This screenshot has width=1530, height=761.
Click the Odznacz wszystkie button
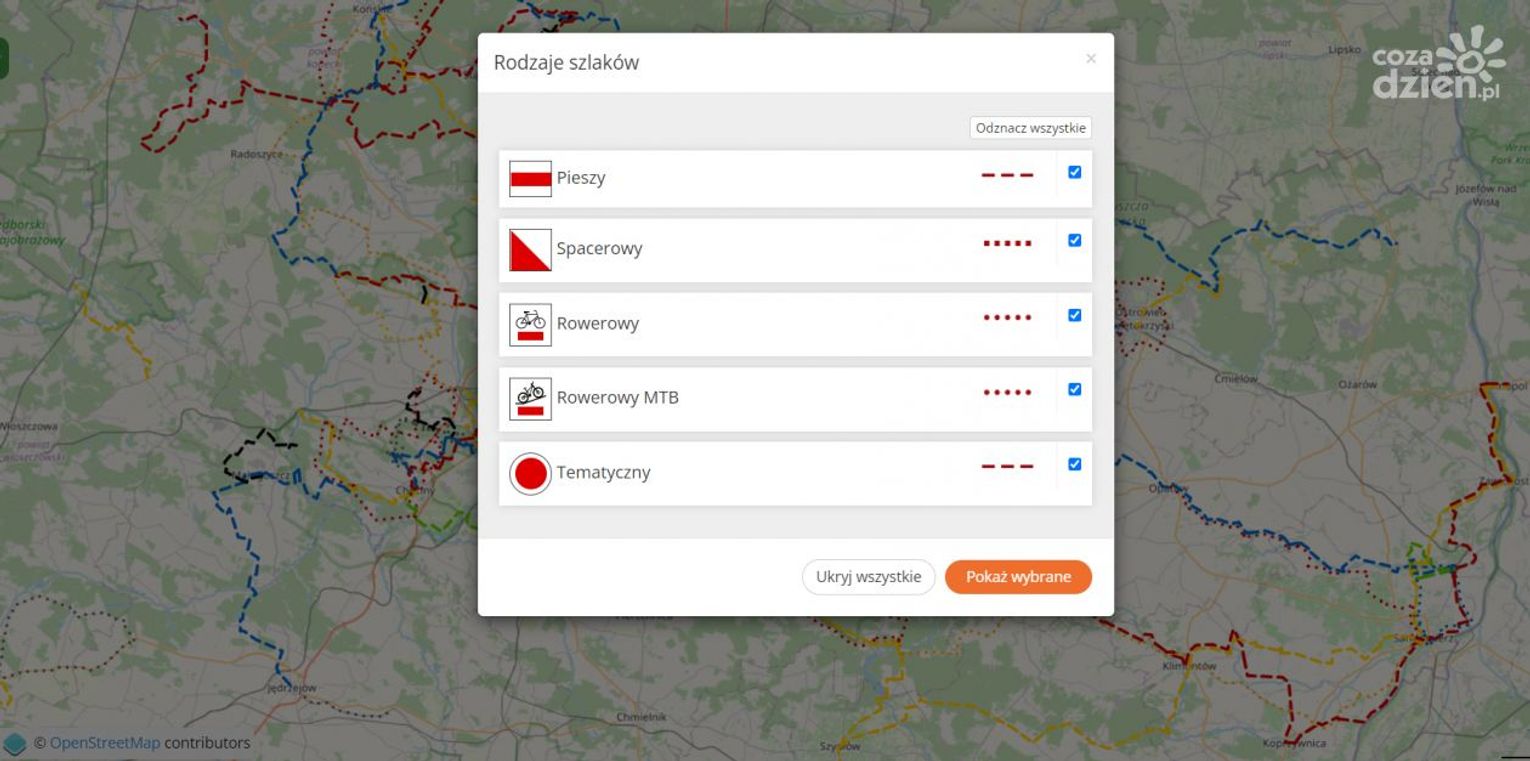coord(1031,128)
